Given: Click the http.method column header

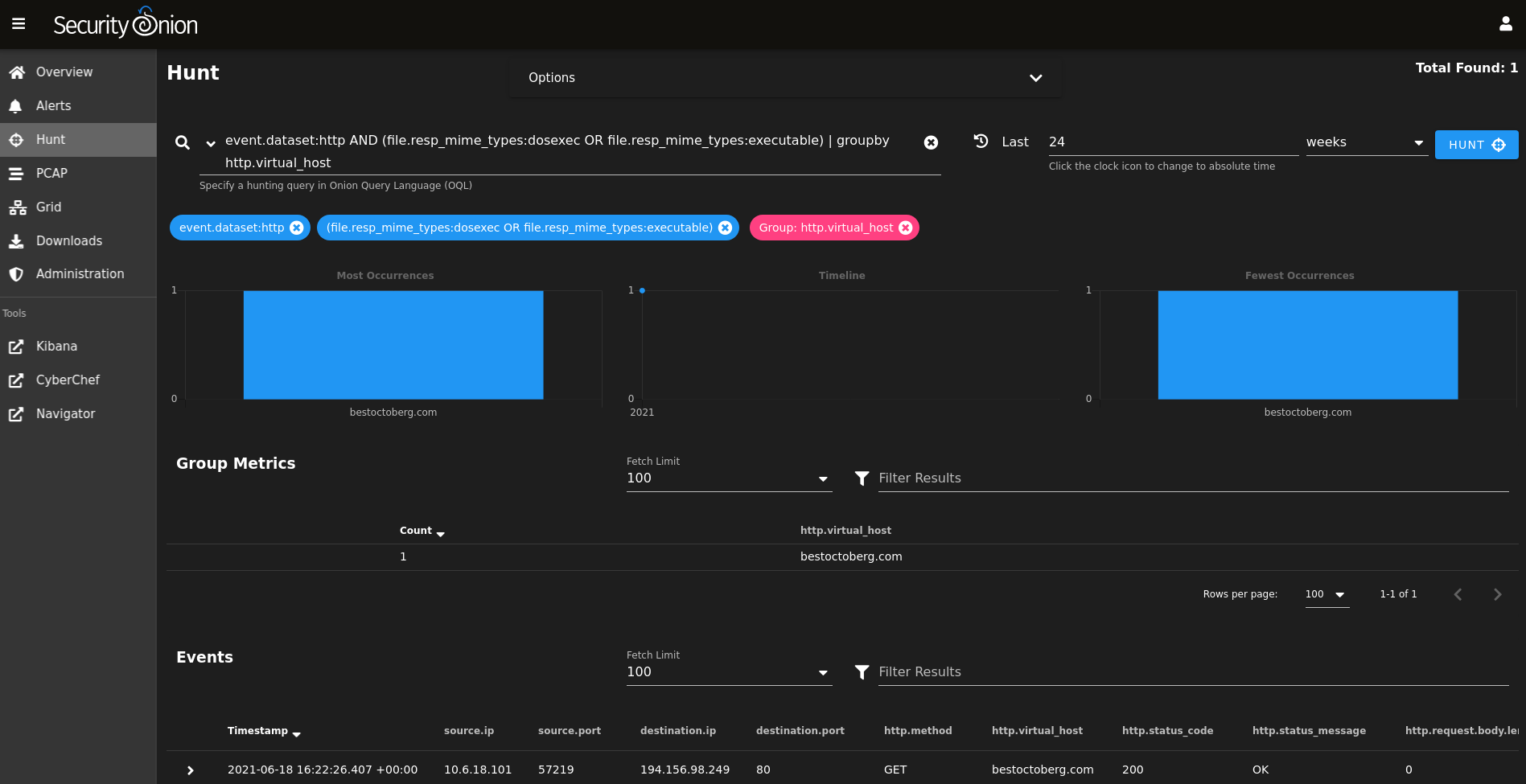Looking at the screenshot, I should coord(918,731).
